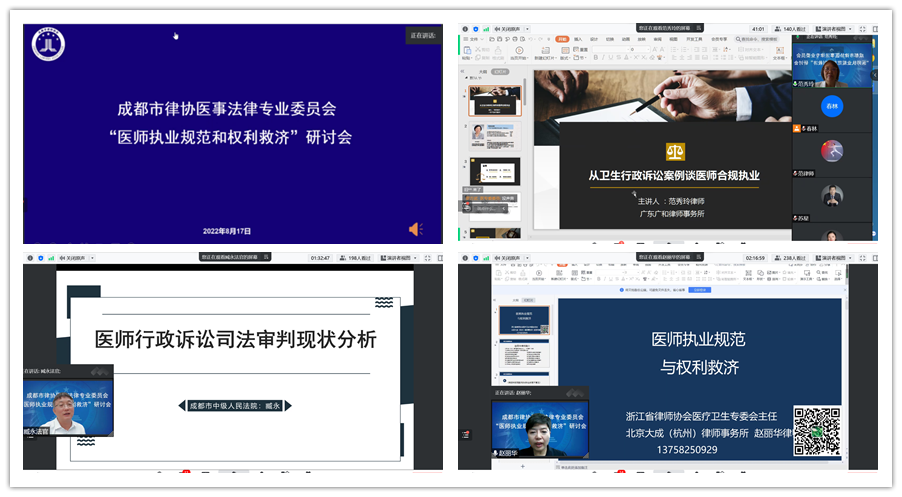Open meeting info icon in 01:32:47 meeting

click(30, 258)
